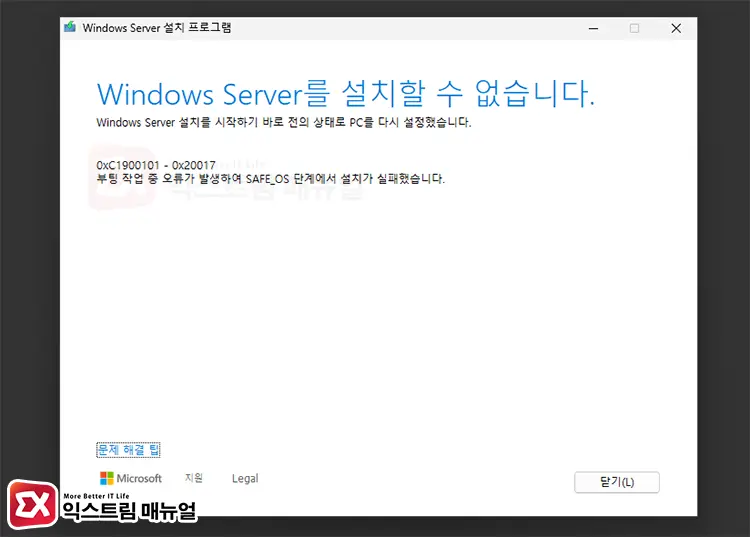Click the 닫기(L) button
This screenshot has width=750, height=537.
click(x=617, y=482)
